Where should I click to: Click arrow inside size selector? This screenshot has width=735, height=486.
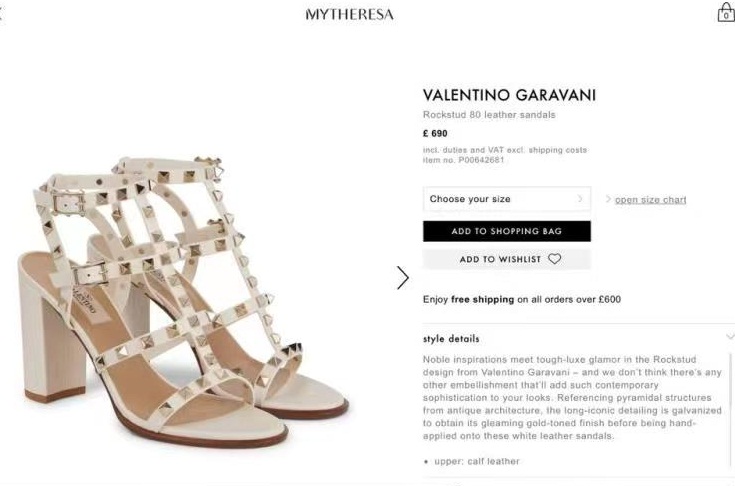click(x=580, y=199)
